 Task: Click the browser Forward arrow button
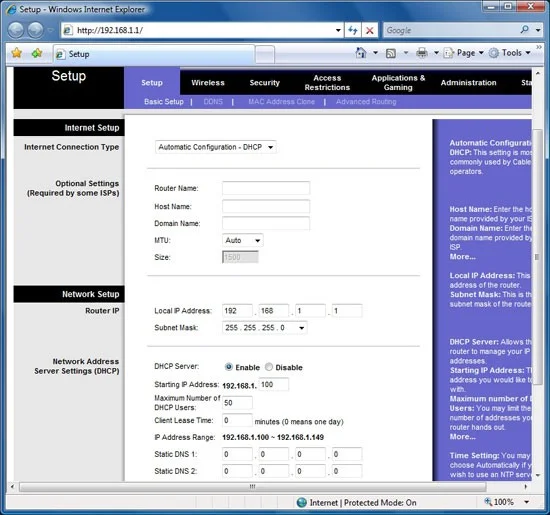(x=35, y=30)
